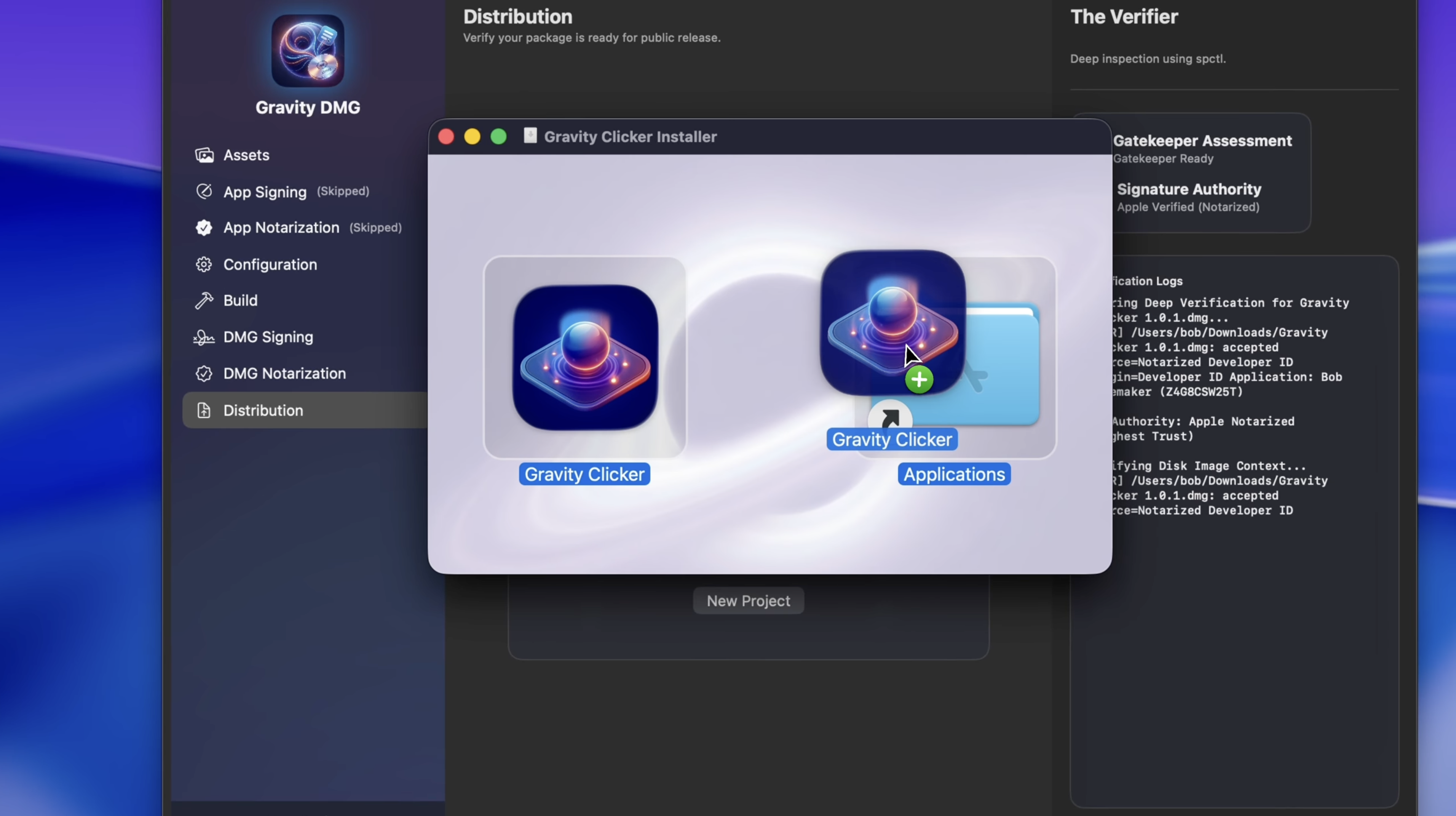Open the Assets section

pos(246,155)
